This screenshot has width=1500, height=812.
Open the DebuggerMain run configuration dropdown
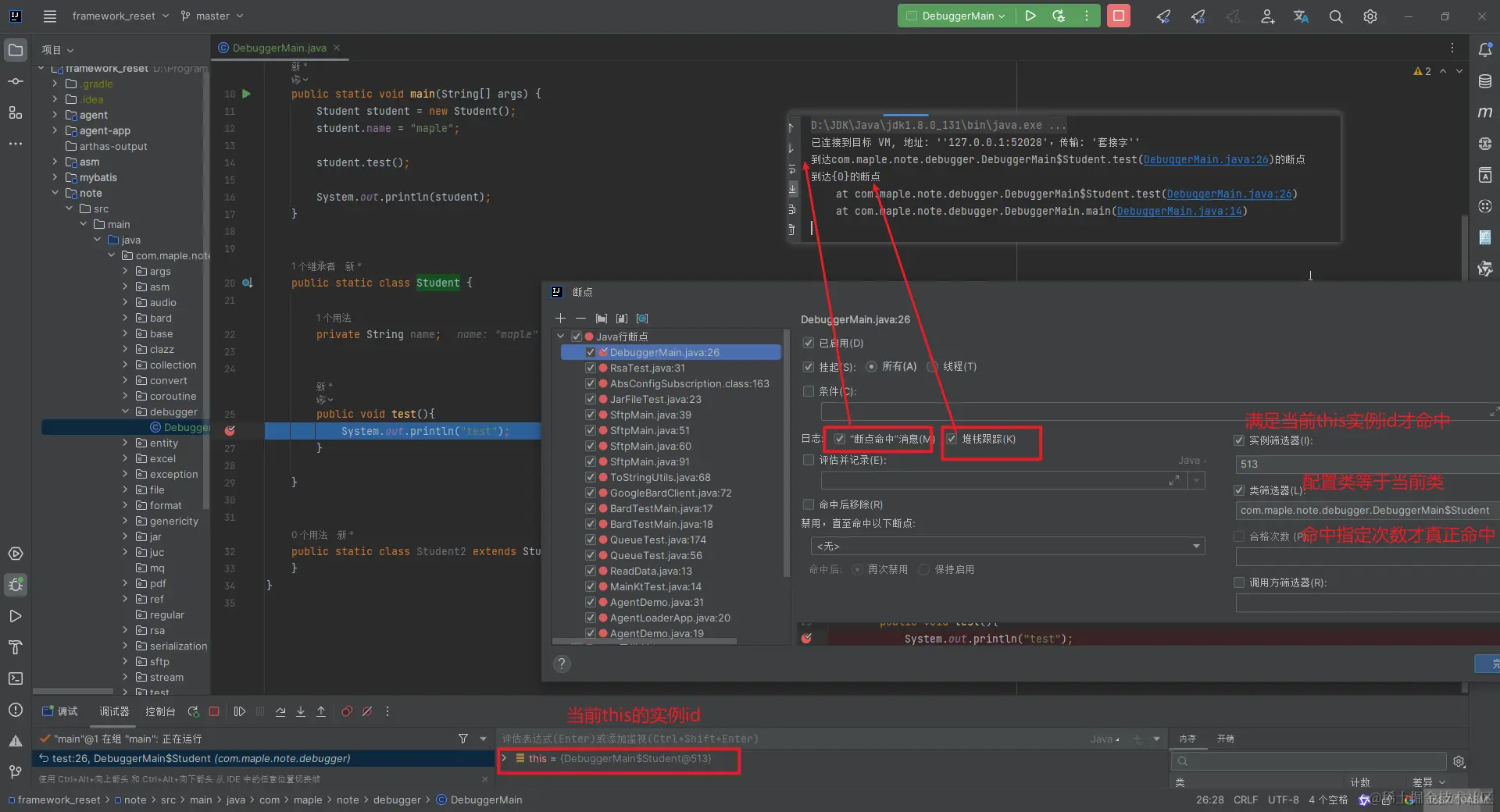(958, 16)
